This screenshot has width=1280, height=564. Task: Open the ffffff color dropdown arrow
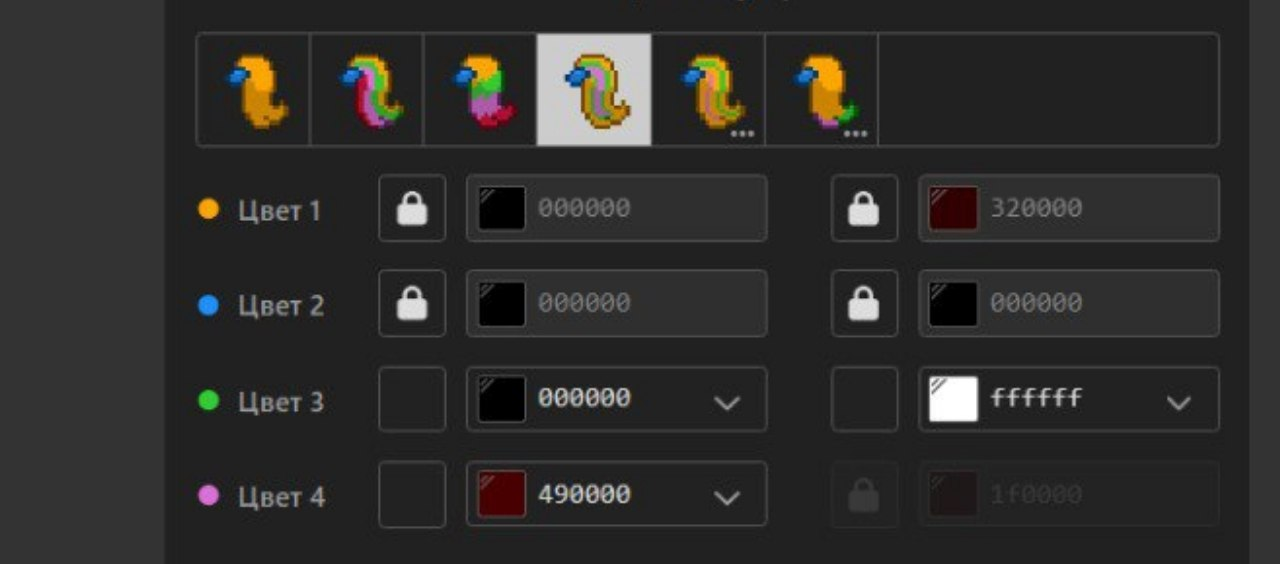(1179, 402)
